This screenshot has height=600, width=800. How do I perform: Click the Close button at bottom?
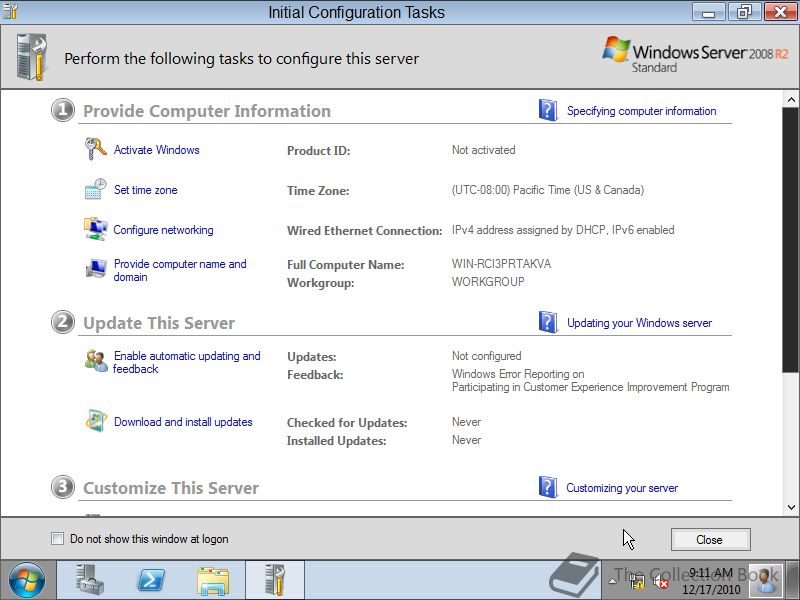pyautogui.click(x=710, y=539)
